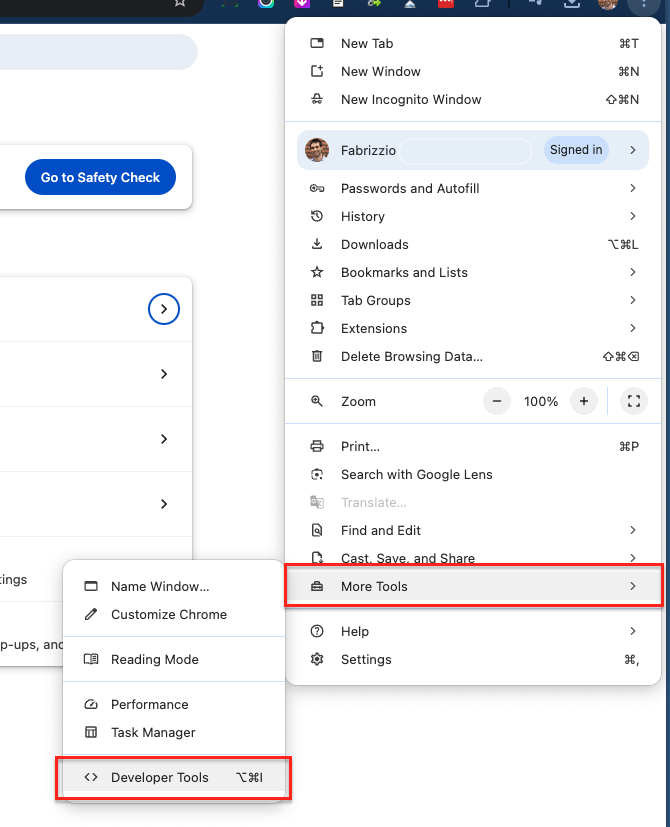Expand the History submenu arrow
Image resolution: width=670 pixels, height=827 pixels.
[x=633, y=217]
